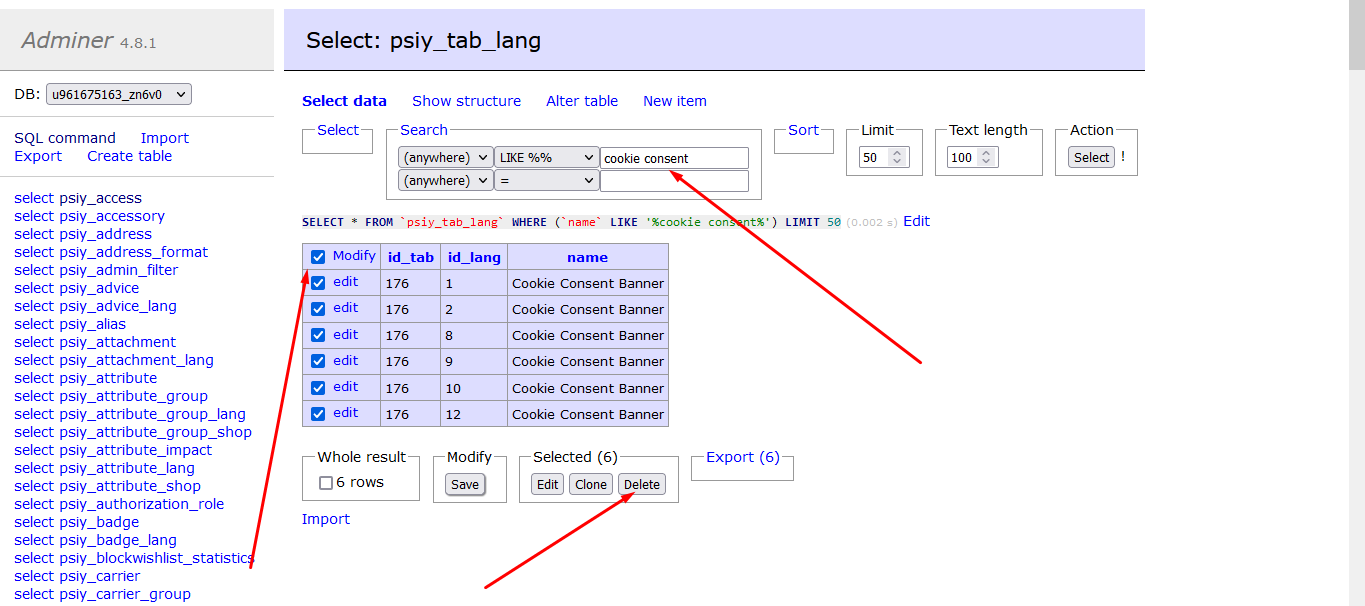Switch to Show structure
The height and width of the screenshot is (606, 1365).
(x=466, y=101)
